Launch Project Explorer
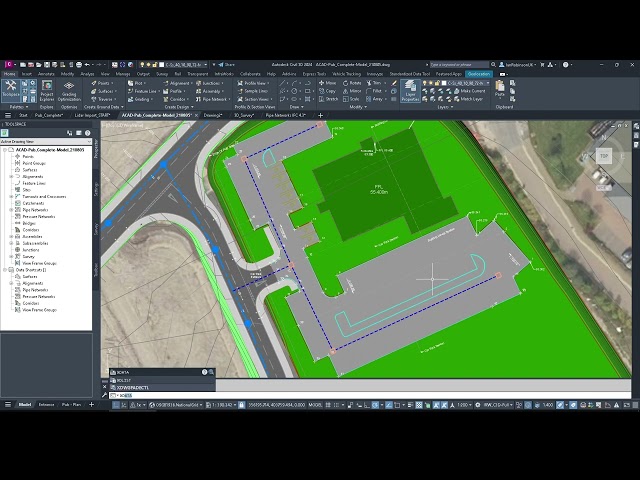Screen dimensions: 640x480 point(47,90)
